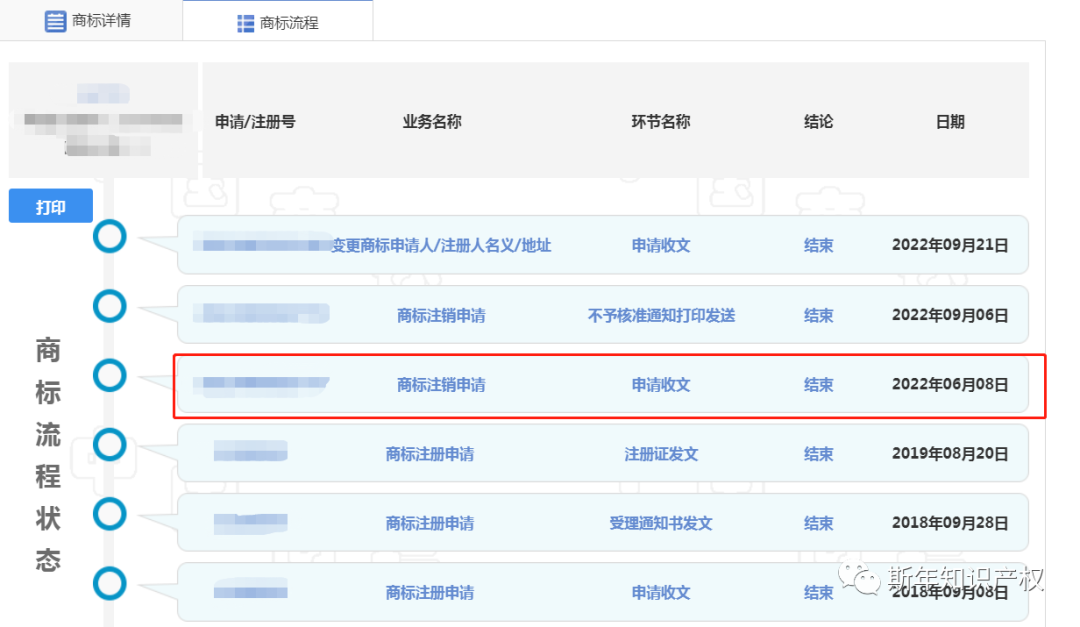Image resolution: width=1080 pixels, height=627 pixels.
Task: Open the 商标注销申请 link dated 2022年09月06日
Action: pos(440,314)
